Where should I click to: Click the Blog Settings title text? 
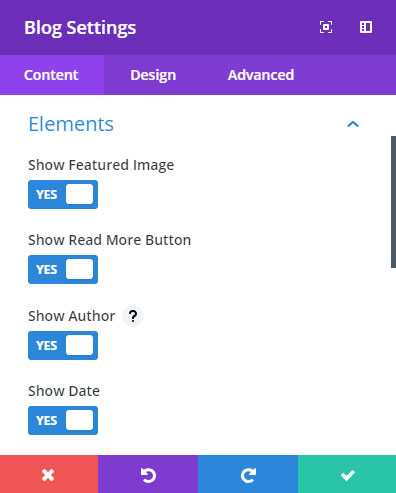tap(80, 28)
